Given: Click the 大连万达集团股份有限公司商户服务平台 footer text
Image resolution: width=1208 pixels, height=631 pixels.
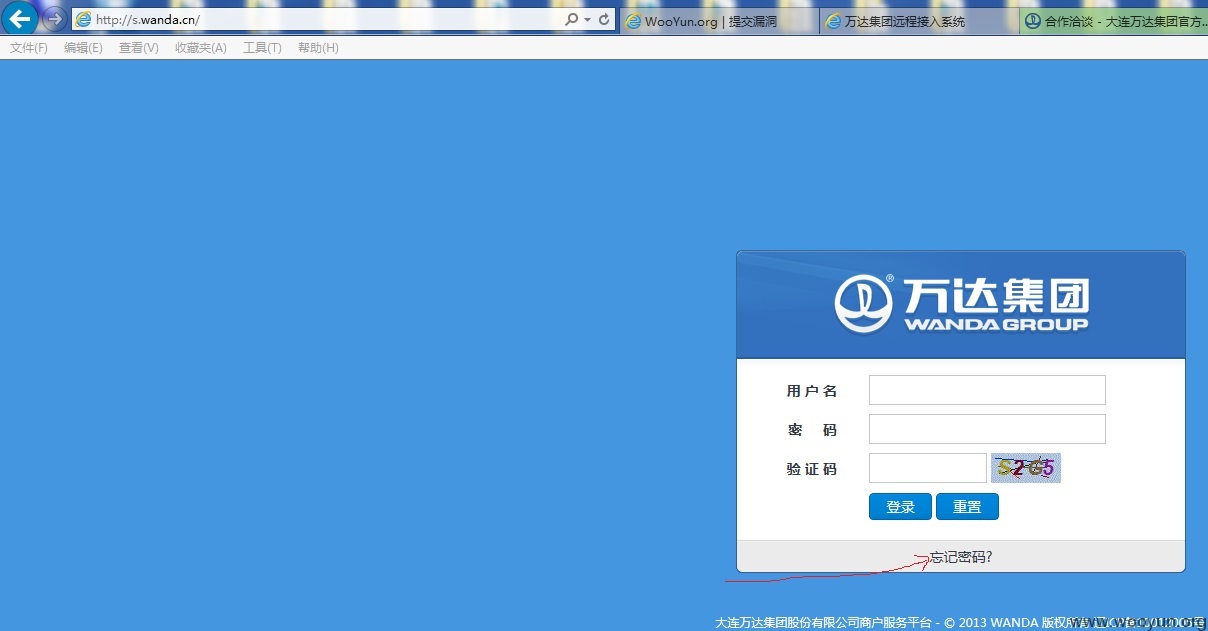Looking at the screenshot, I should pyautogui.click(x=823, y=622).
